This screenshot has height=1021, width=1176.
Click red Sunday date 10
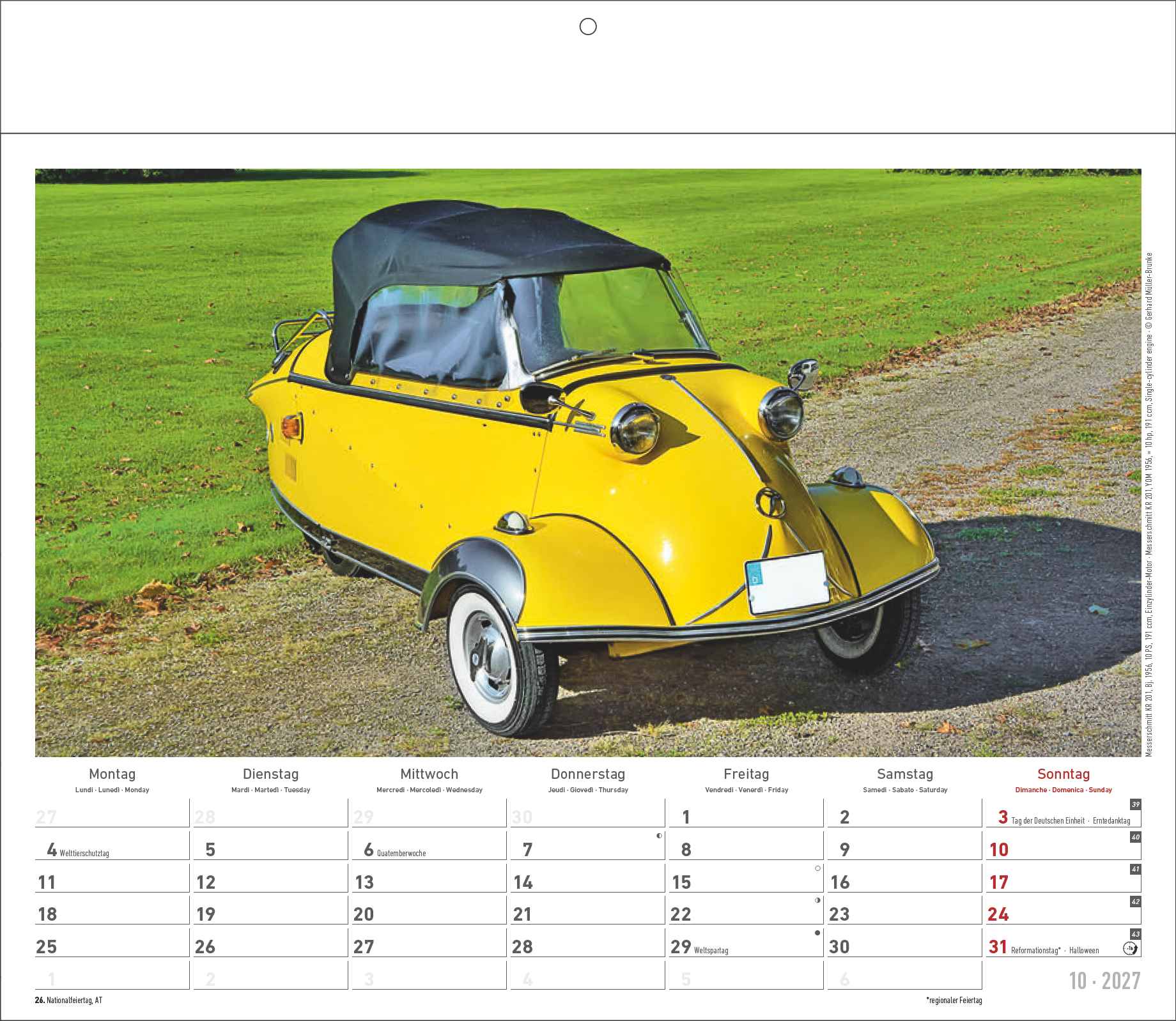click(998, 850)
